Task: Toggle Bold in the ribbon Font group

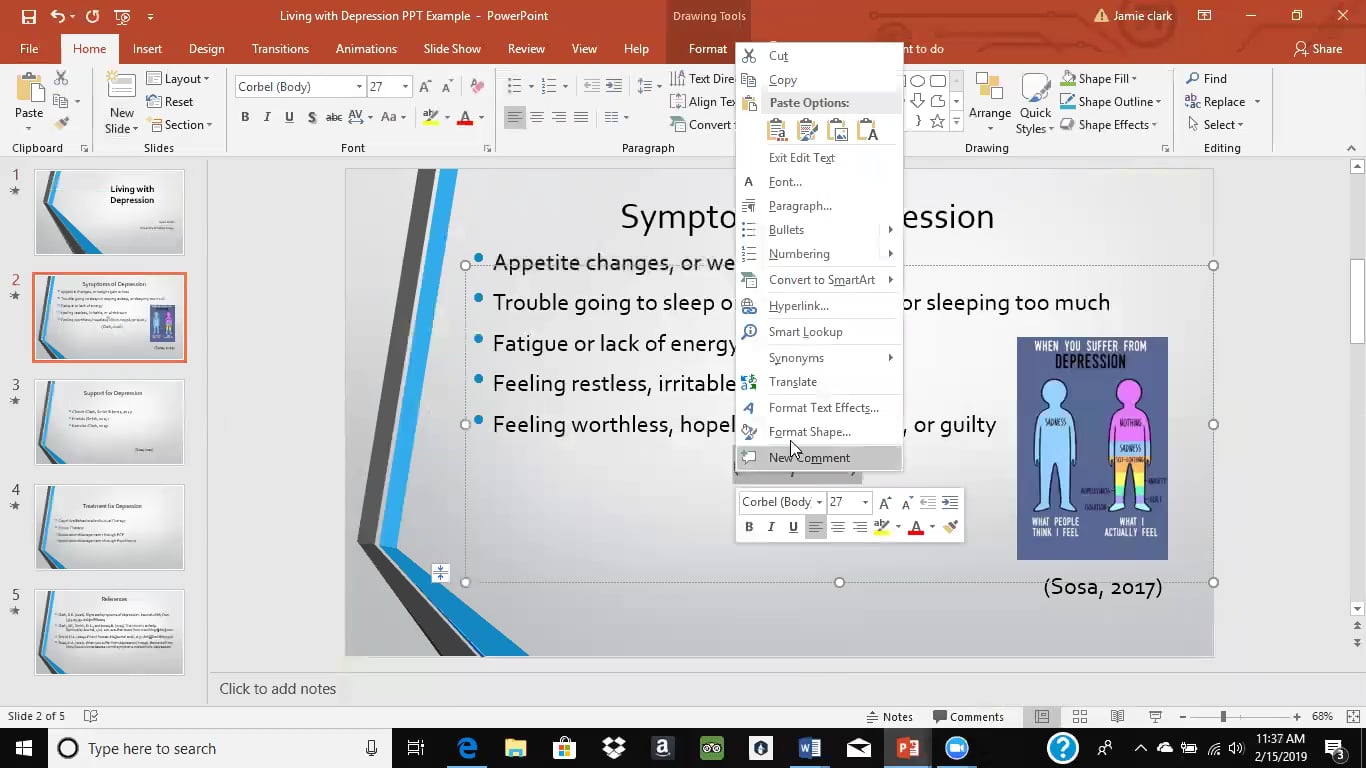Action: [x=245, y=117]
